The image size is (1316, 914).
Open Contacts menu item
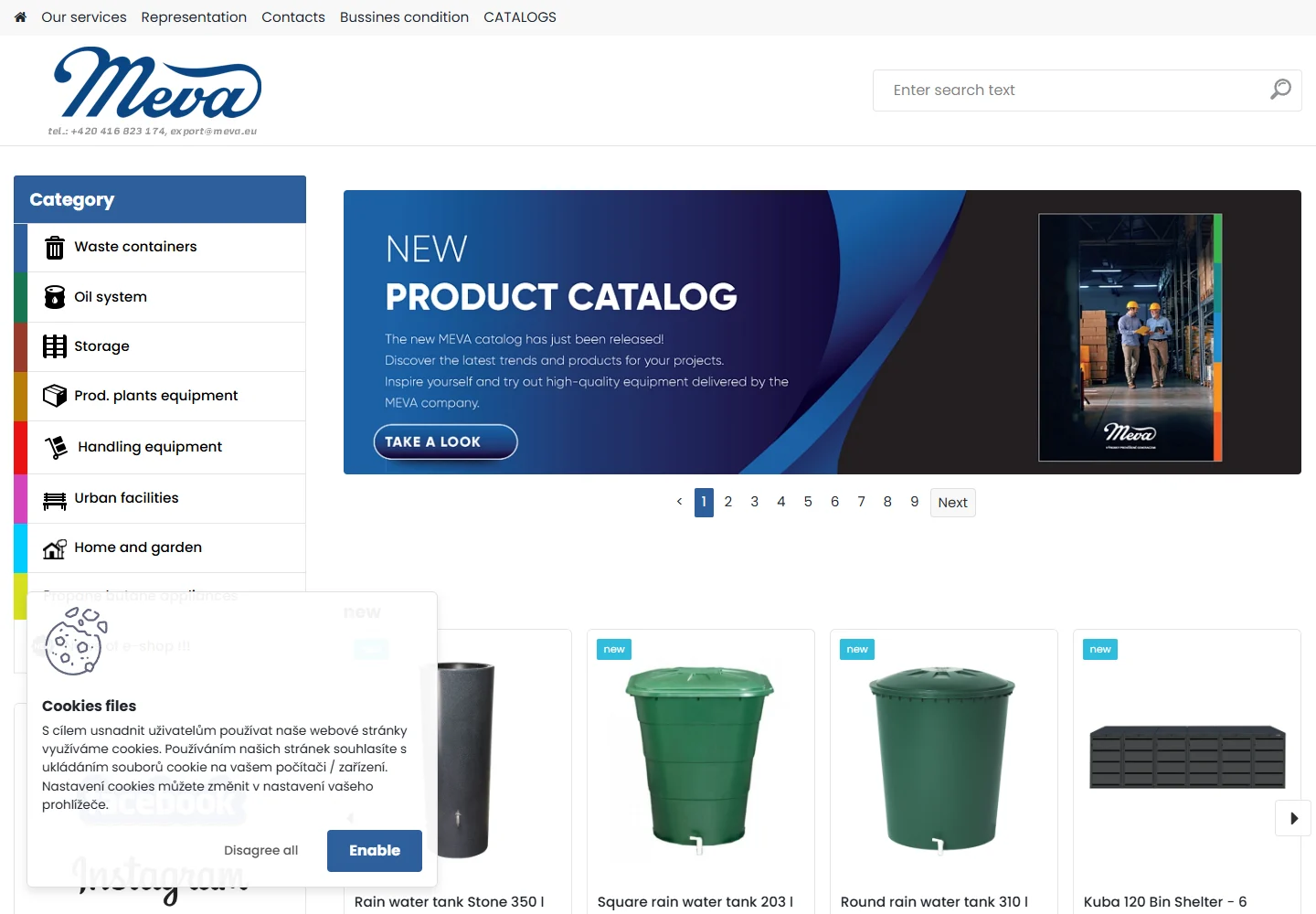293,17
